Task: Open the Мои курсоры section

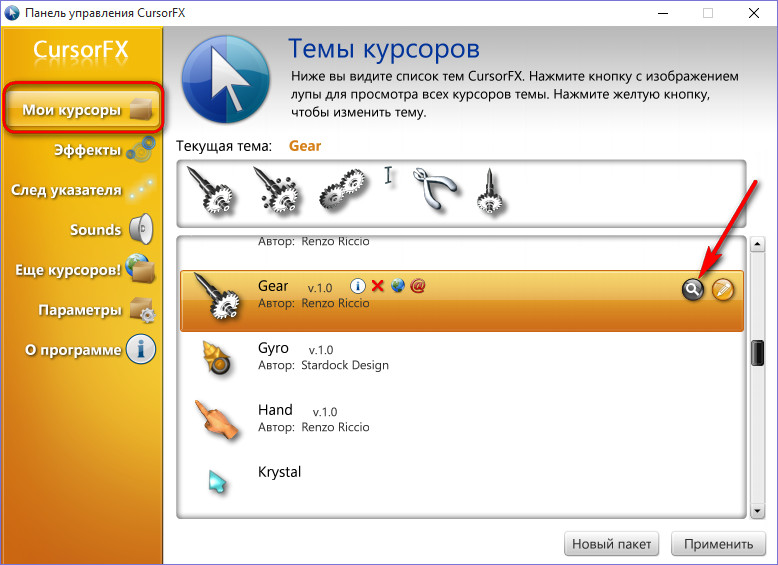Action: 83,109
